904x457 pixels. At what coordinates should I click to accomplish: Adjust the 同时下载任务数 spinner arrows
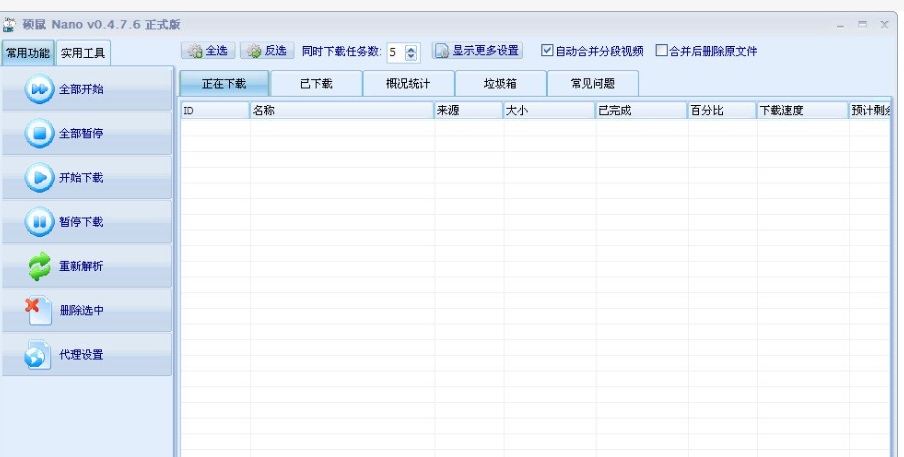click(x=411, y=52)
